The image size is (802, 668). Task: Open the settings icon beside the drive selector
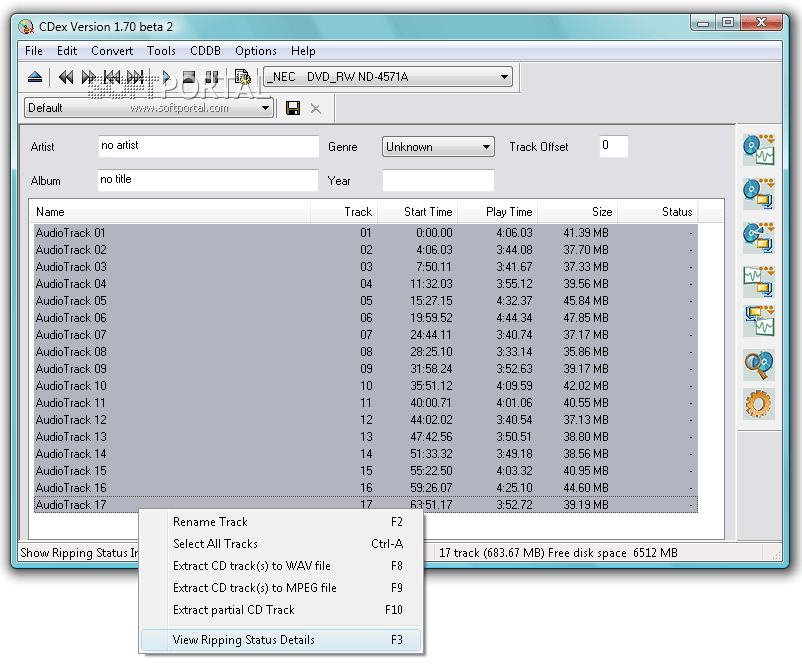[x=242, y=77]
